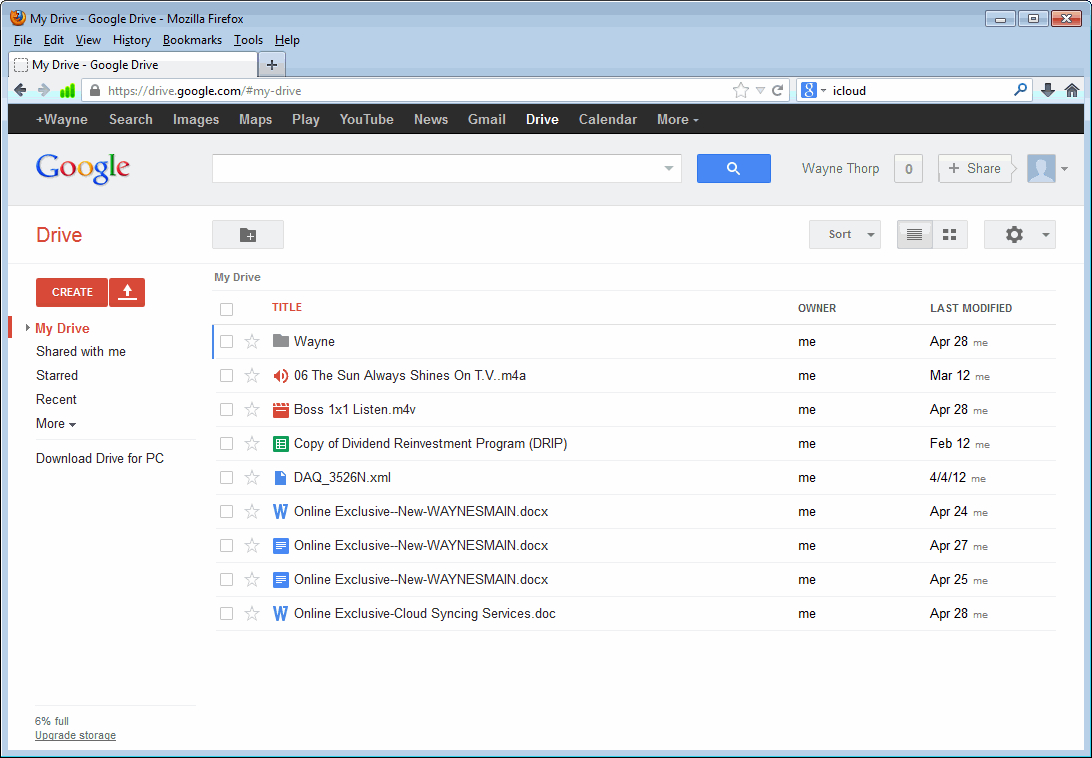
Task: Check the box for docx modified Apr 24
Action: 226,511
